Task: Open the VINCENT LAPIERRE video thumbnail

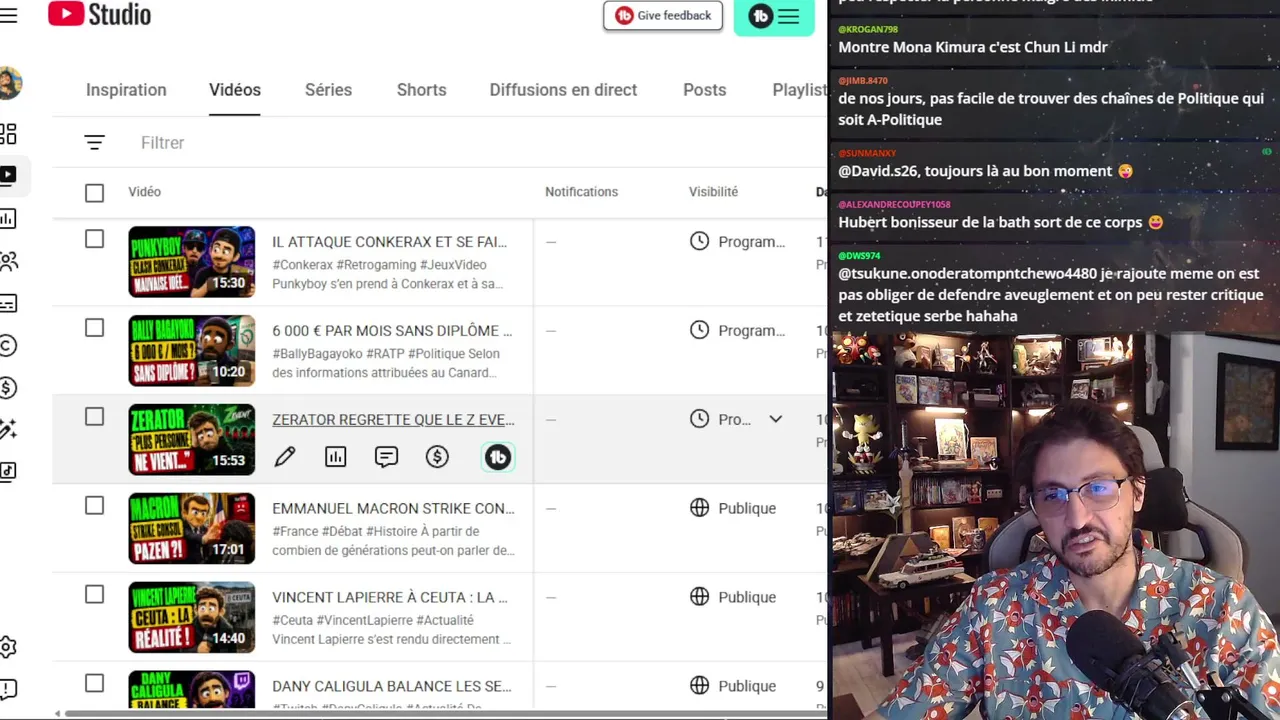Action: click(191, 618)
